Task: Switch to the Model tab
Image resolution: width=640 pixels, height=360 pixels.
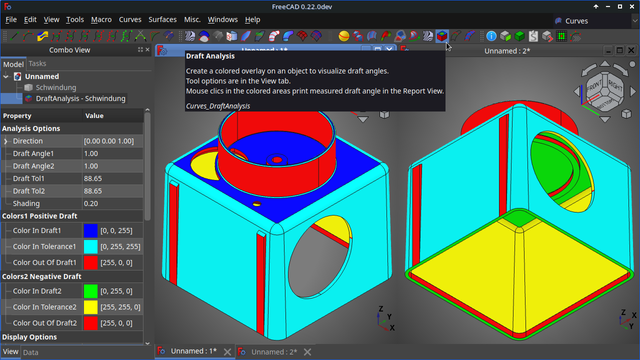Action: pos(13,64)
